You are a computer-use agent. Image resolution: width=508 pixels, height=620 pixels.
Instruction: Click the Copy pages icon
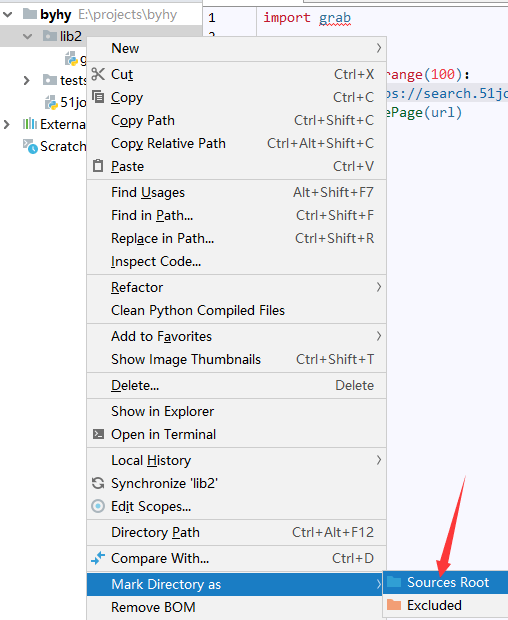click(x=98, y=97)
